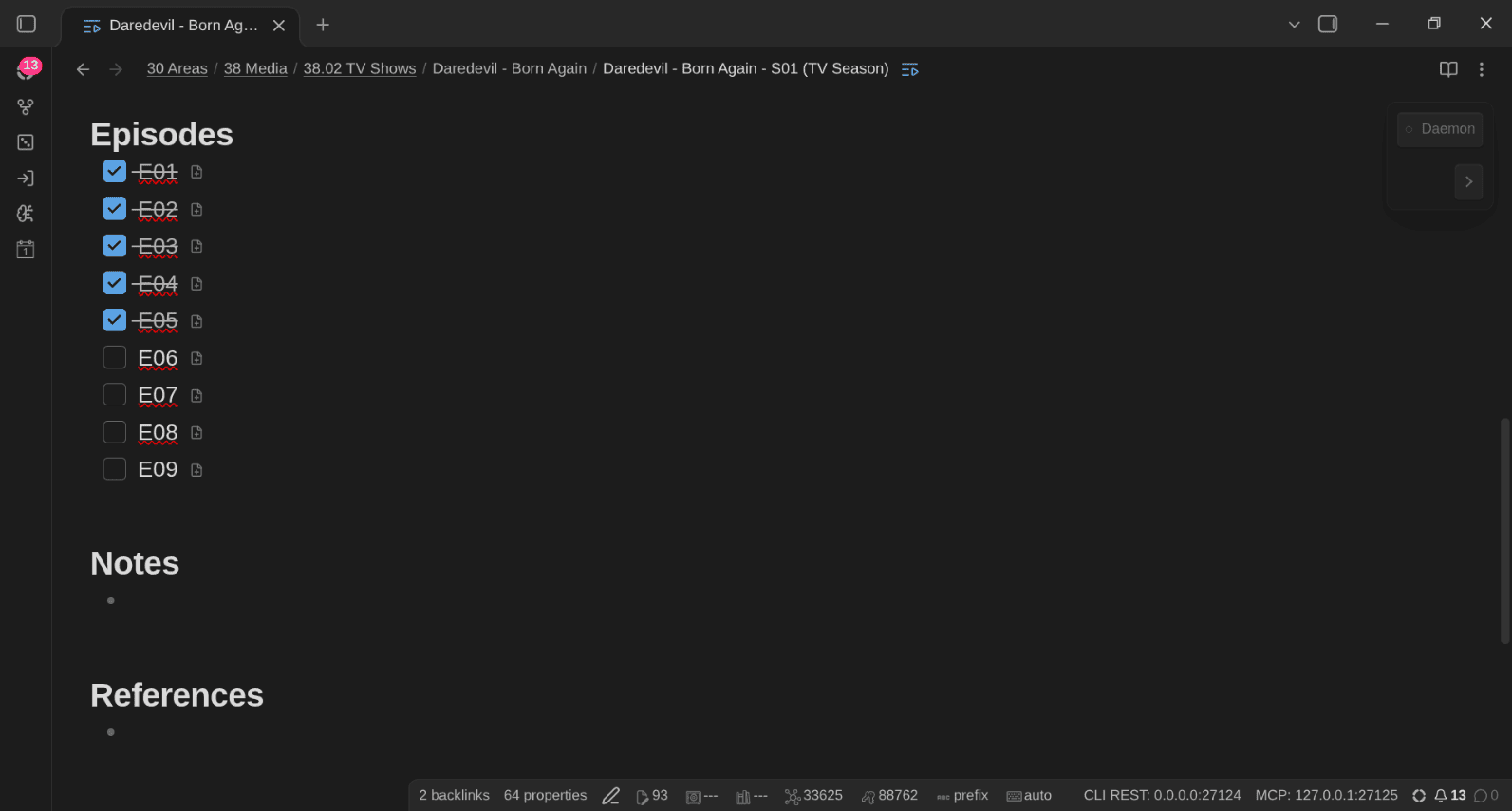Expand the Daemon panel chevron
The image size is (1512, 811).
pos(1468,181)
